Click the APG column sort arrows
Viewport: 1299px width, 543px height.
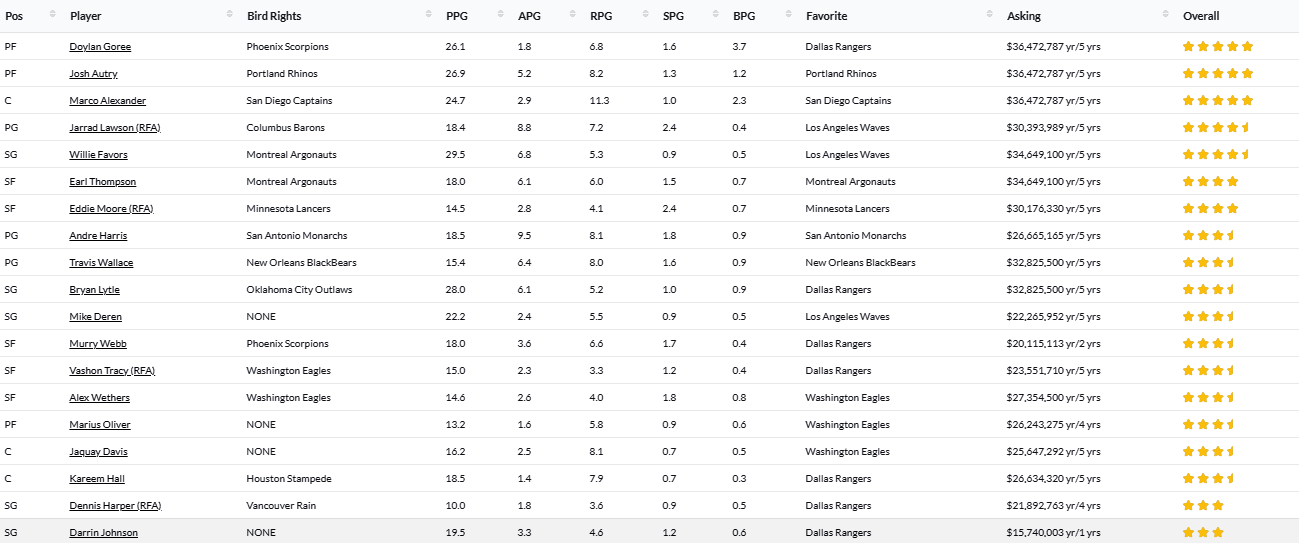pyautogui.click(x=573, y=16)
